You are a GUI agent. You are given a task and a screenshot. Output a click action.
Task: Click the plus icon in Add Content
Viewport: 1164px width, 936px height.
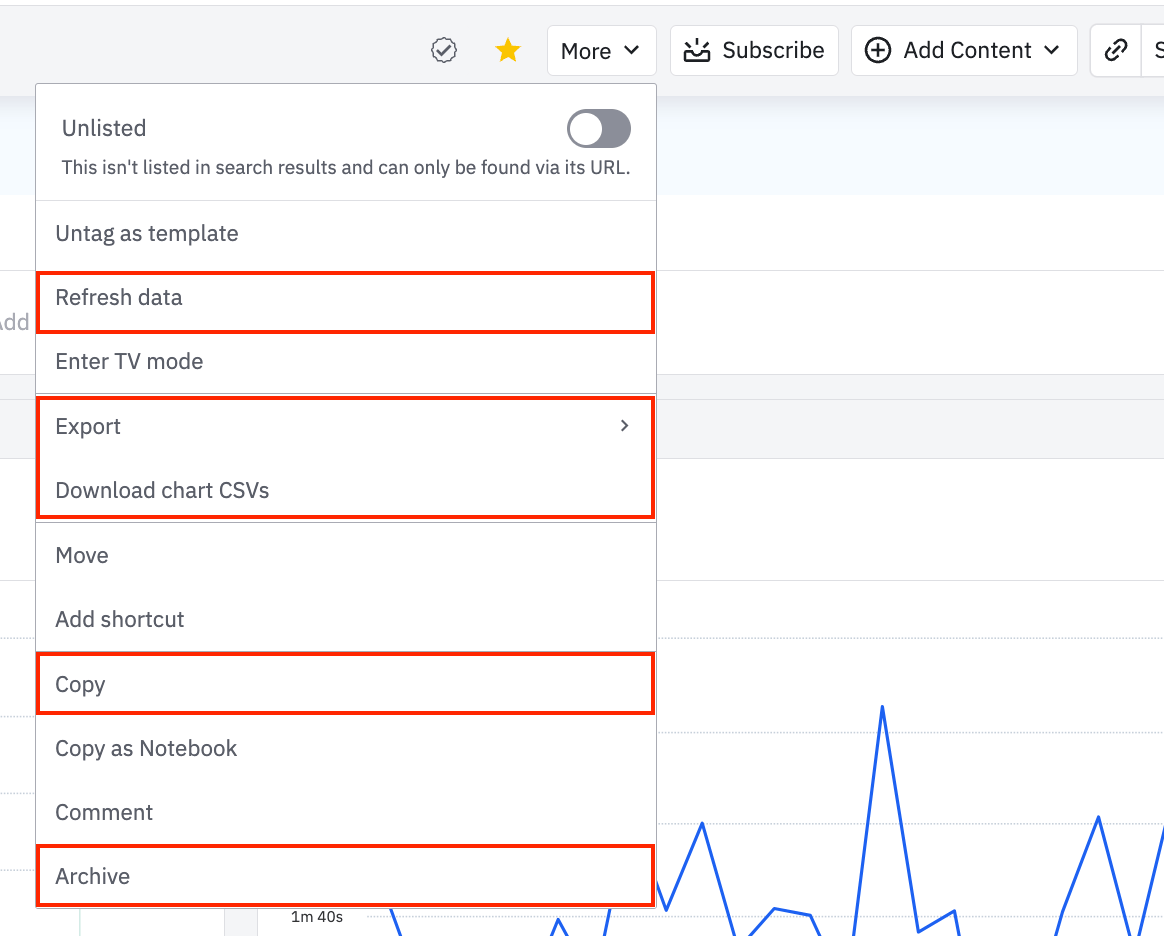click(877, 50)
